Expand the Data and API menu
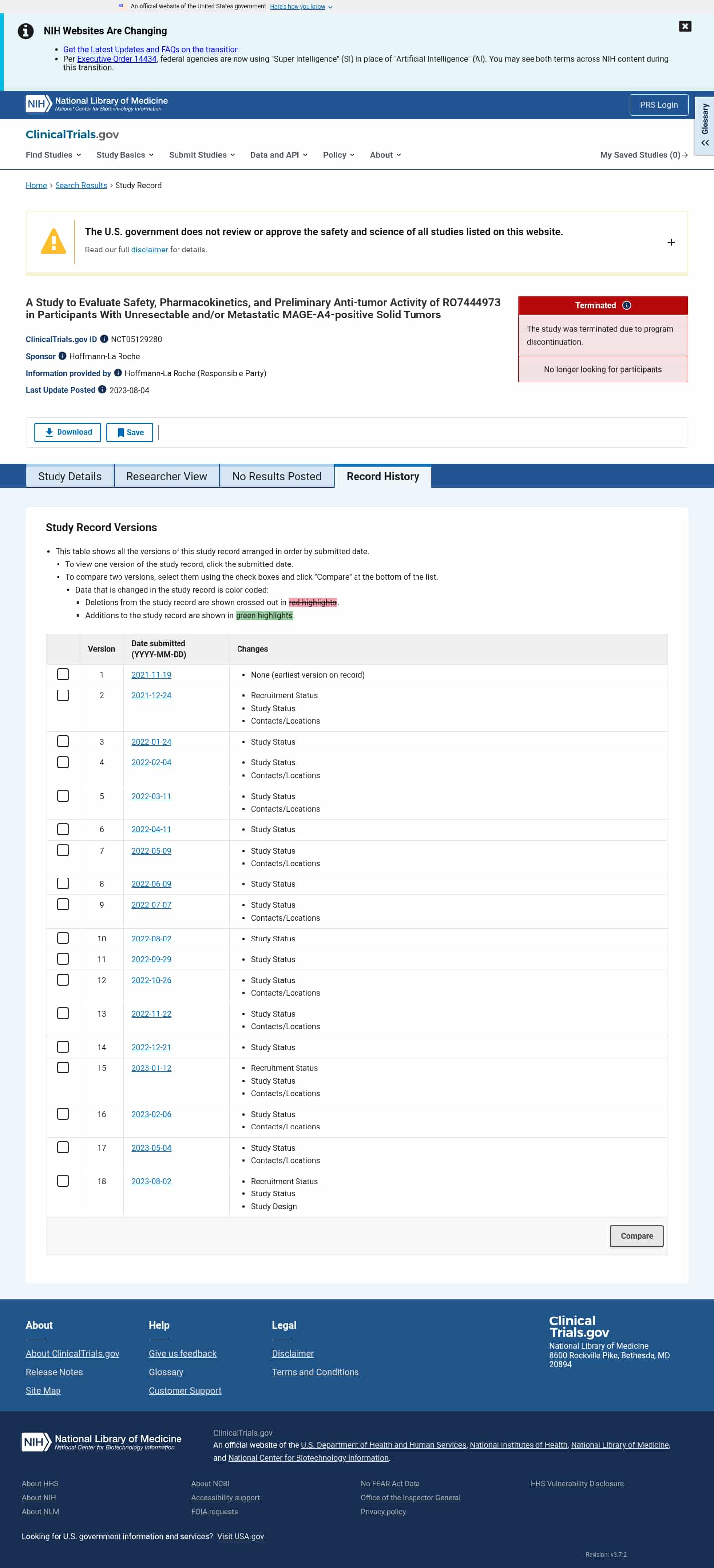 [x=279, y=155]
